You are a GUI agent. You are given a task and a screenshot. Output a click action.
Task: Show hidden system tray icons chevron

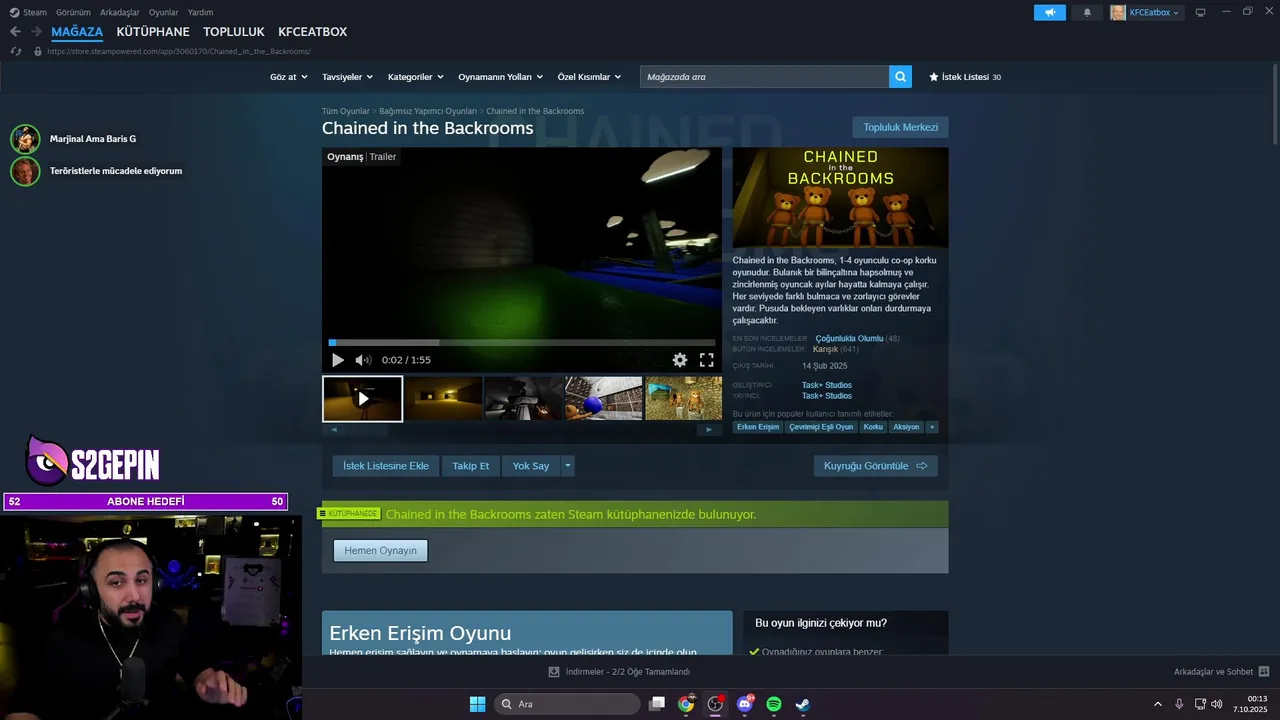1158,704
